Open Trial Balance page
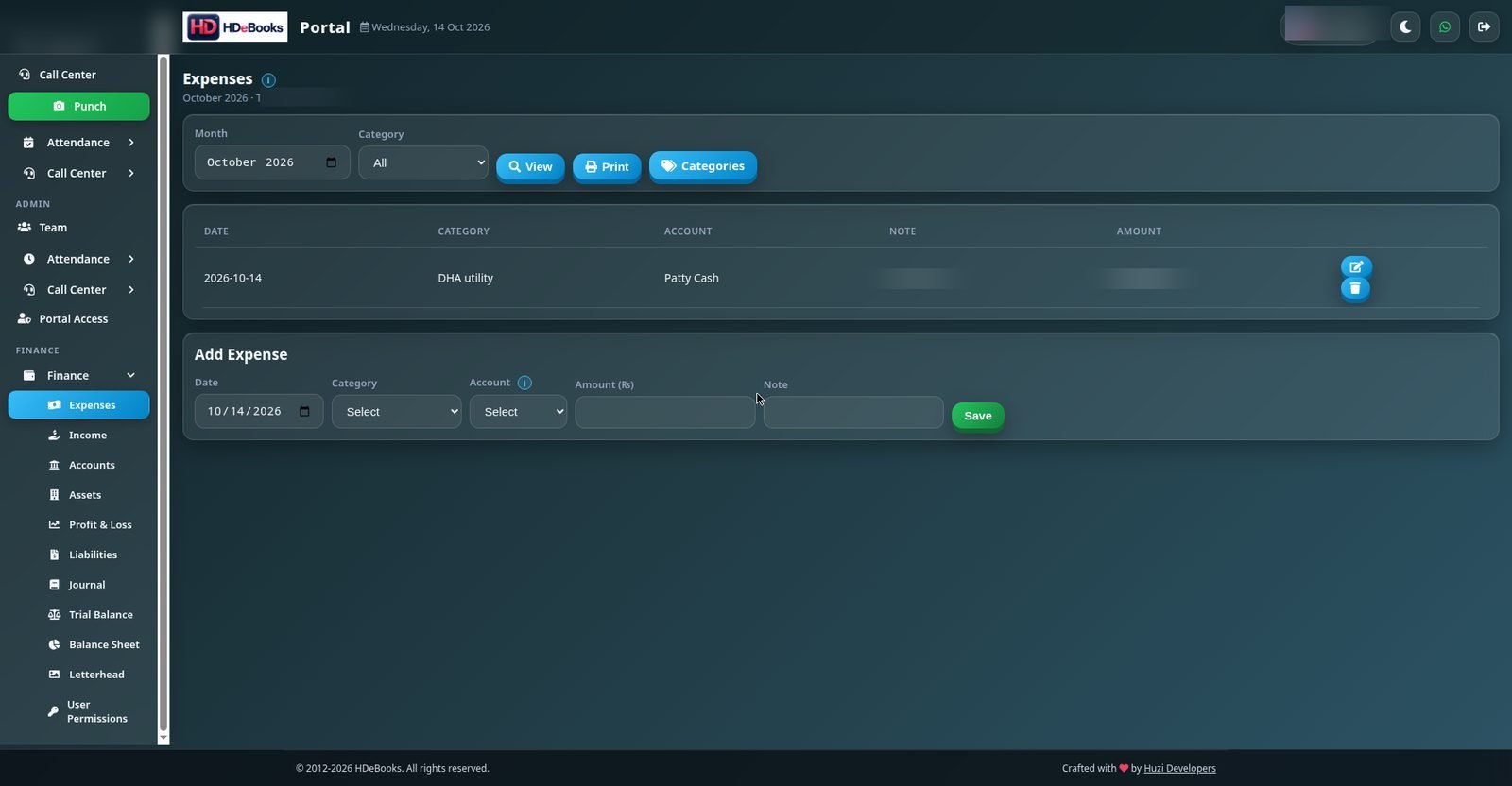1512x786 pixels. coord(100,615)
